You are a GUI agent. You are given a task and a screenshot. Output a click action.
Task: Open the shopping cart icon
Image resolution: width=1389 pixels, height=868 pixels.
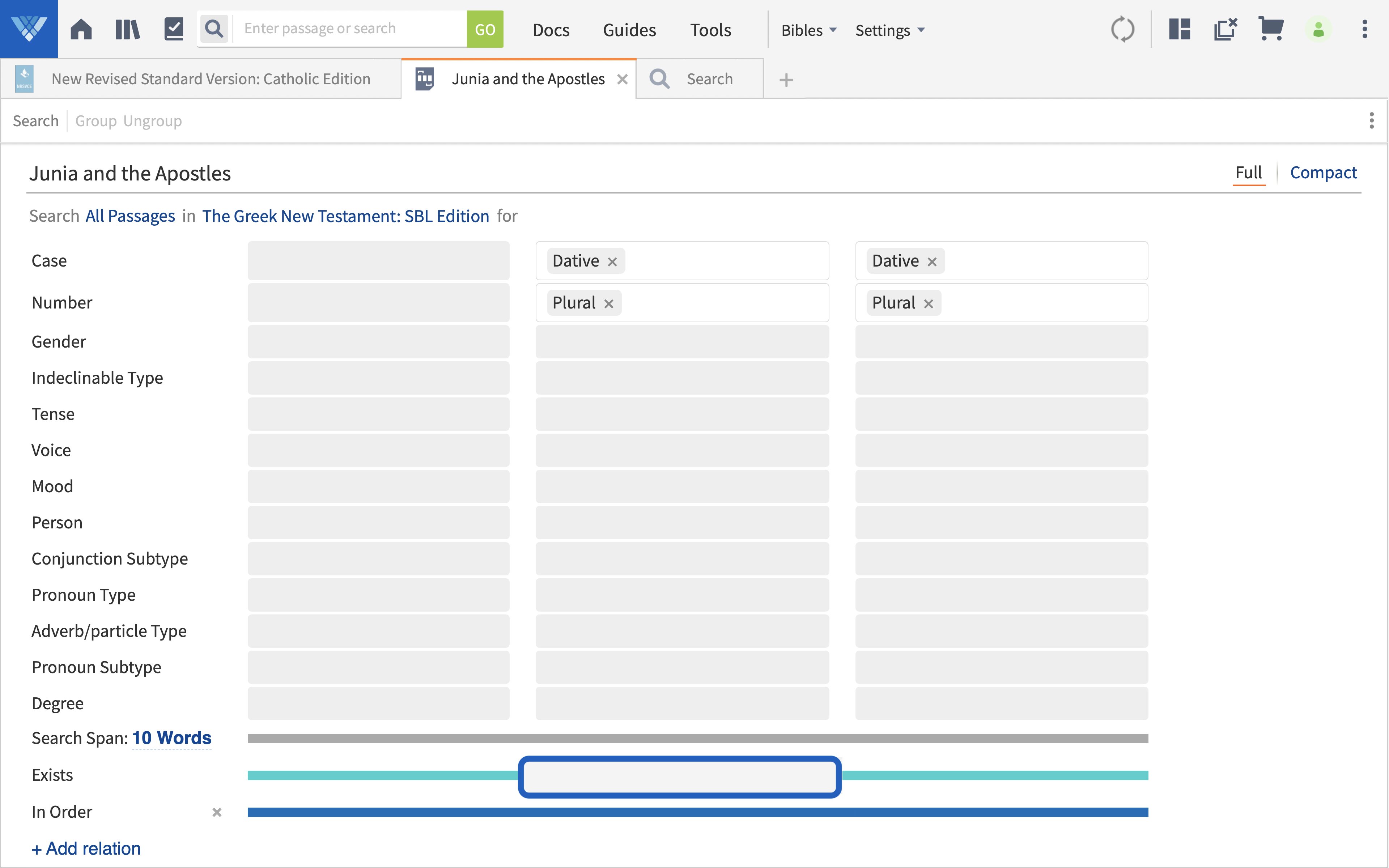tap(1271, 29)
